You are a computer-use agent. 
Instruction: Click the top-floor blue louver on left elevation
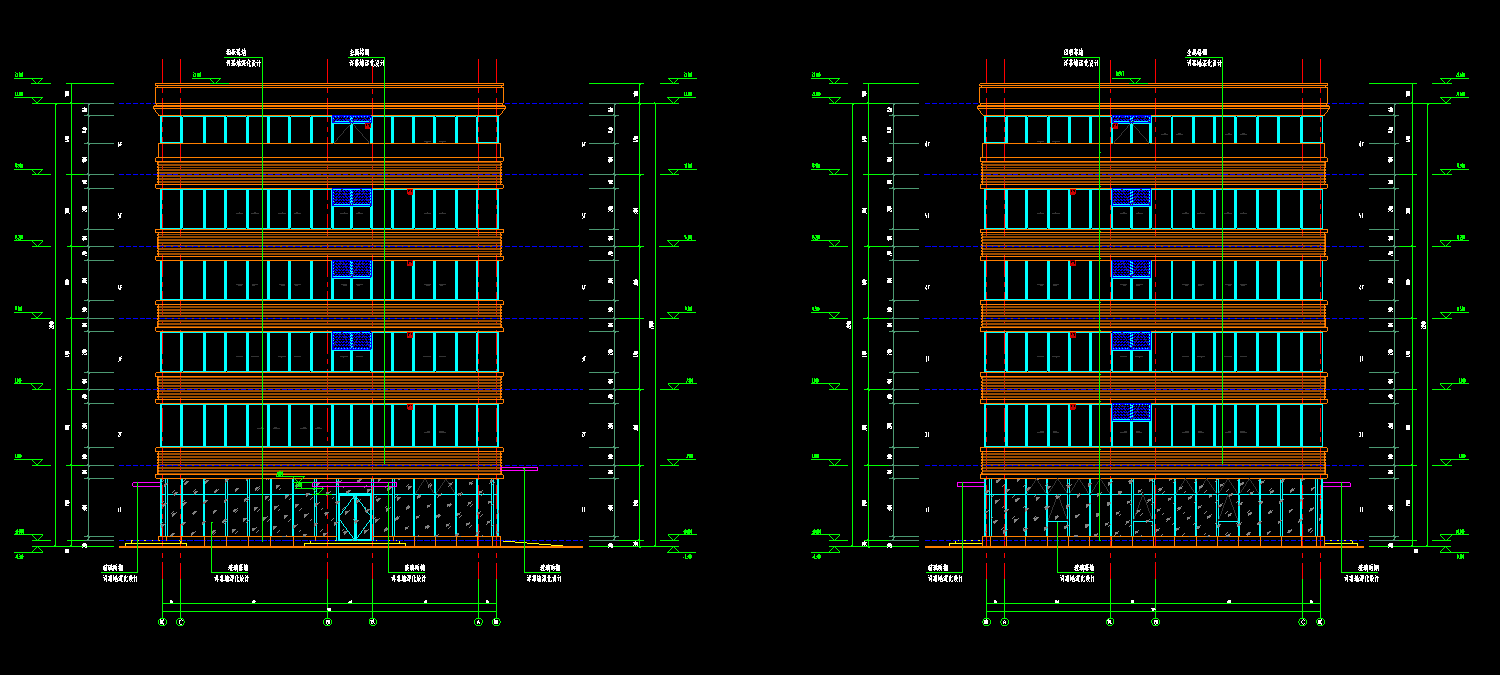[x=351, y=119]
